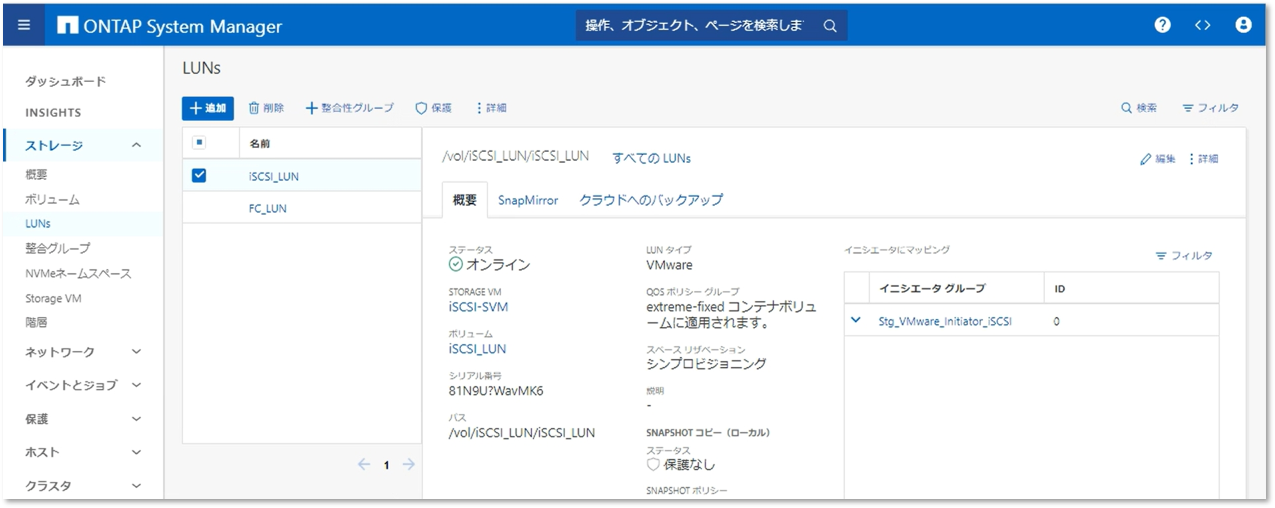Expand the Stg_VMware_Initiator_iSCSI row chevron
Viewport: 1275px width, 508px height.
tap(856, 321)
